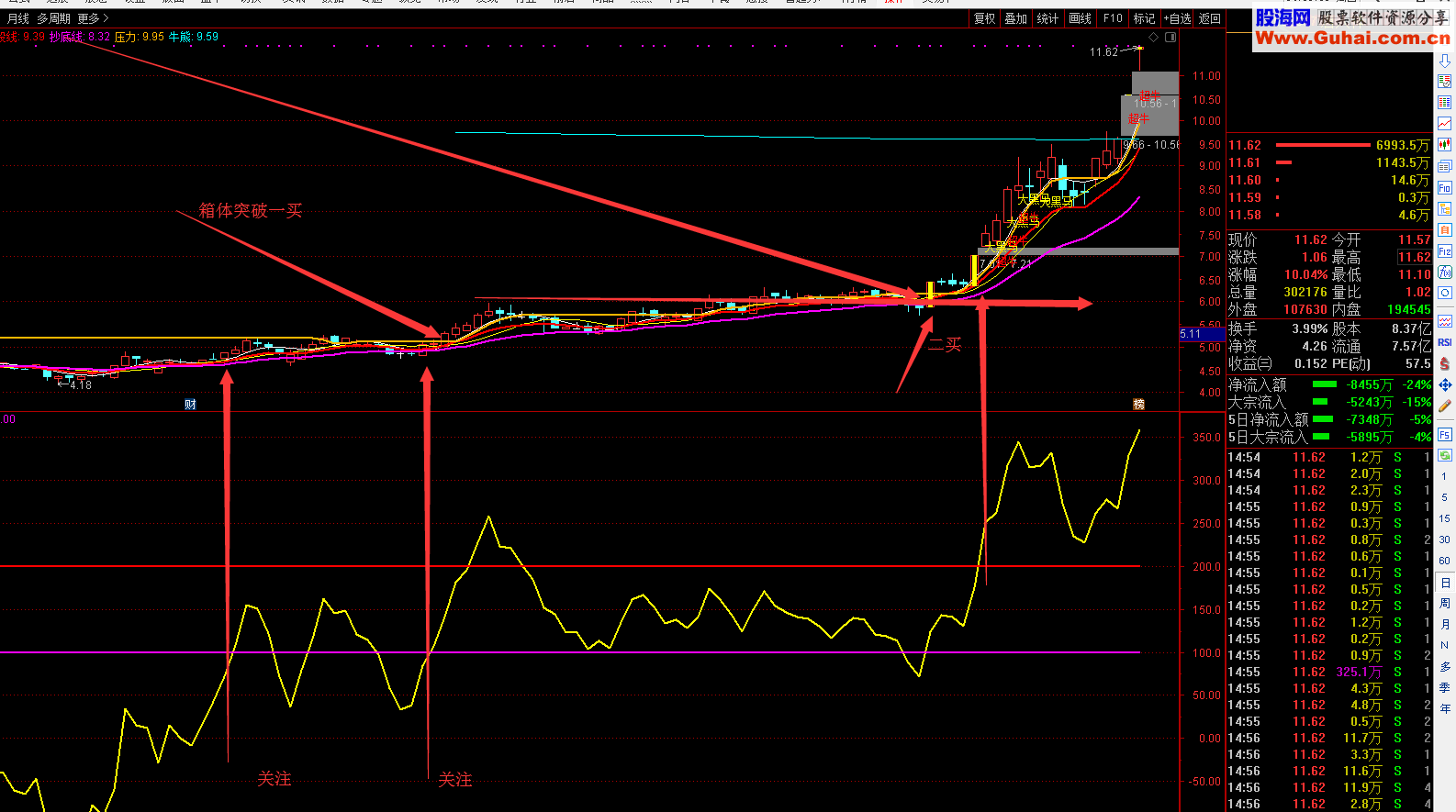Click the 抄底线 8.32 indicator label
The image size is (1456, 812).
[x=80, y=37]
